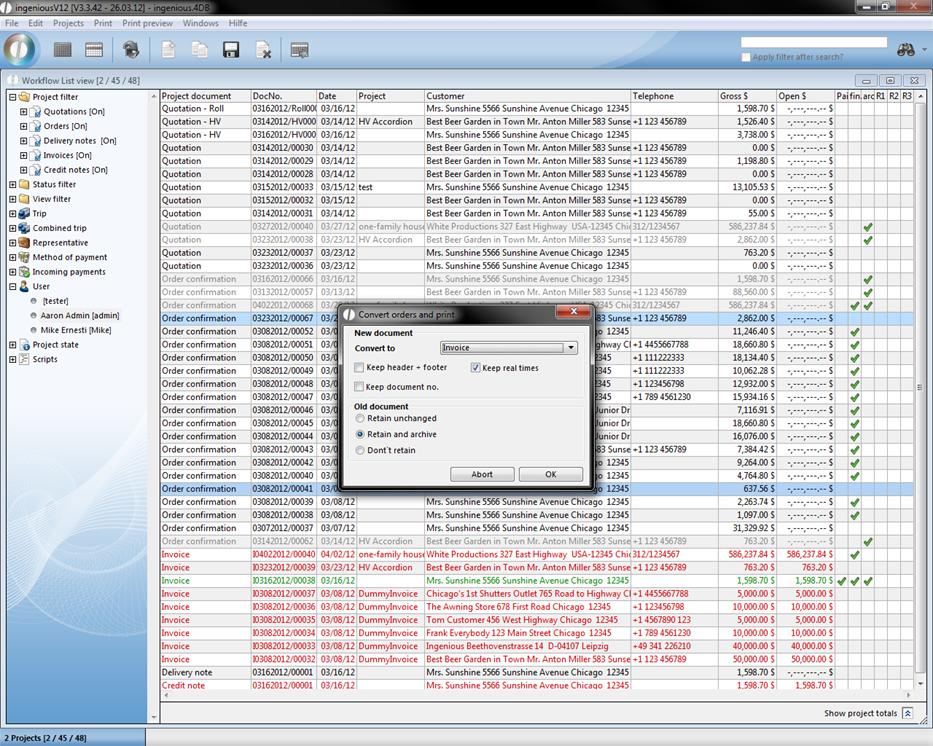Click the Abort button in the dialog
This screenshot has width=933, height=746.
(x=482, y=475)
